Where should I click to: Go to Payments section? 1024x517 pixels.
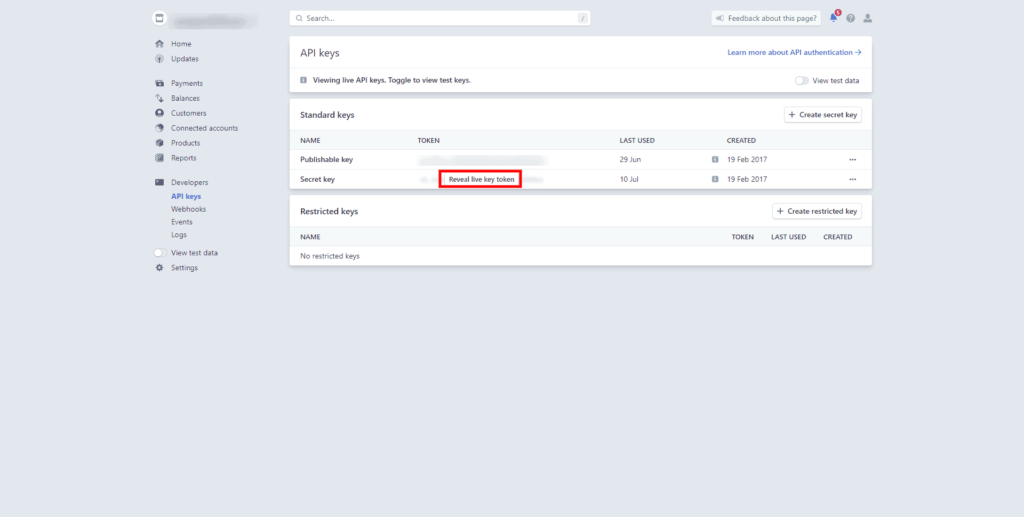pos(187,84)
